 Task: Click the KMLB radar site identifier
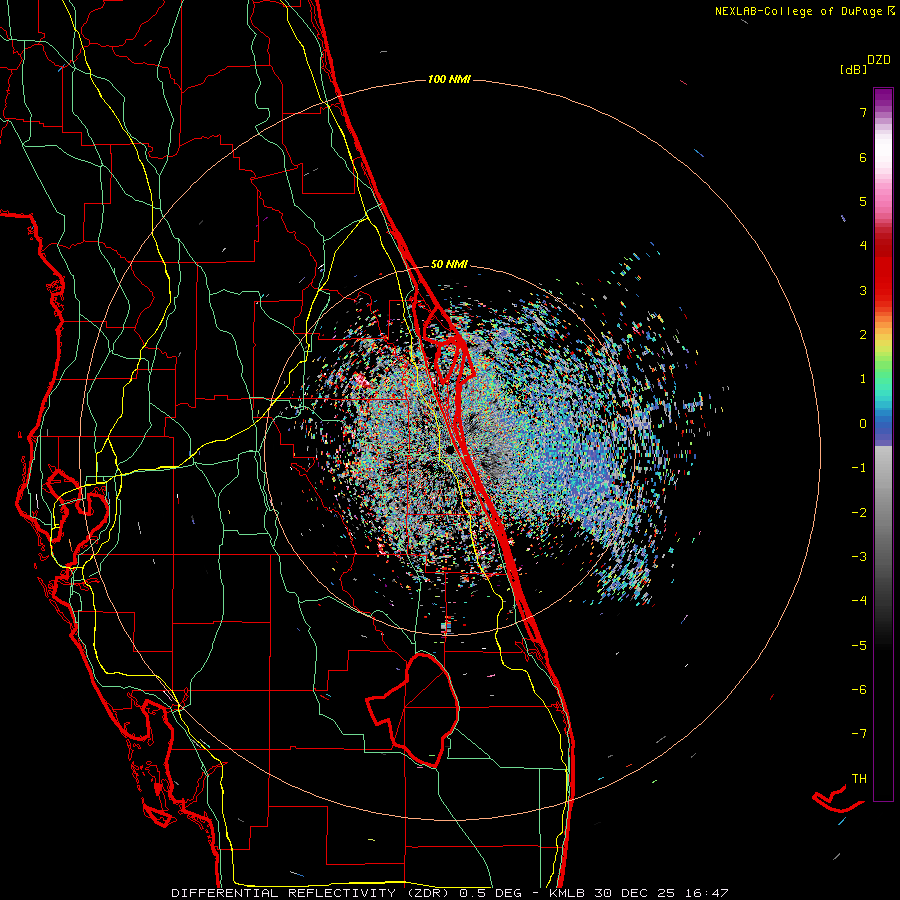coord(568,893)
